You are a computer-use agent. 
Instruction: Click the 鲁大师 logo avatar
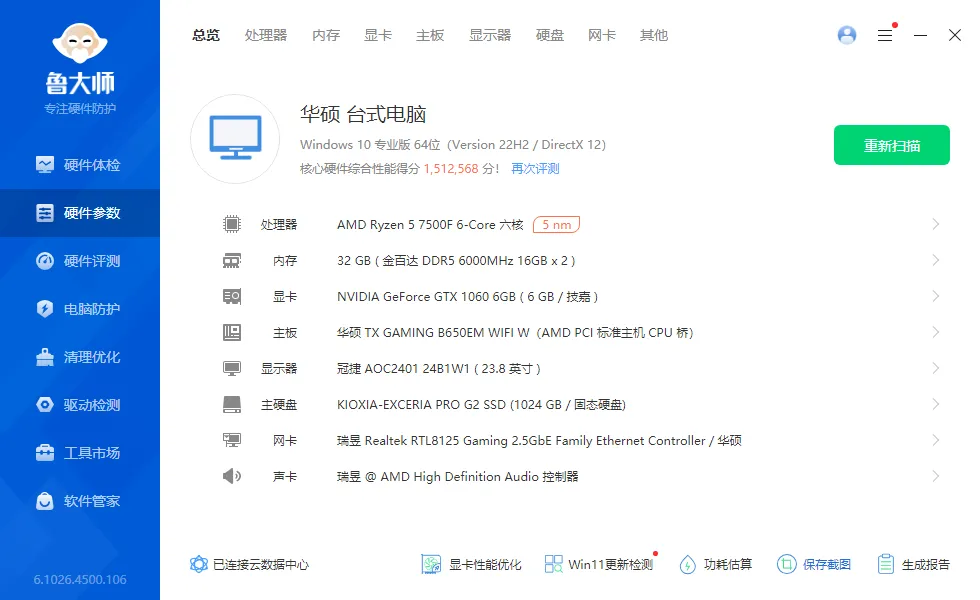coord(80,43)
